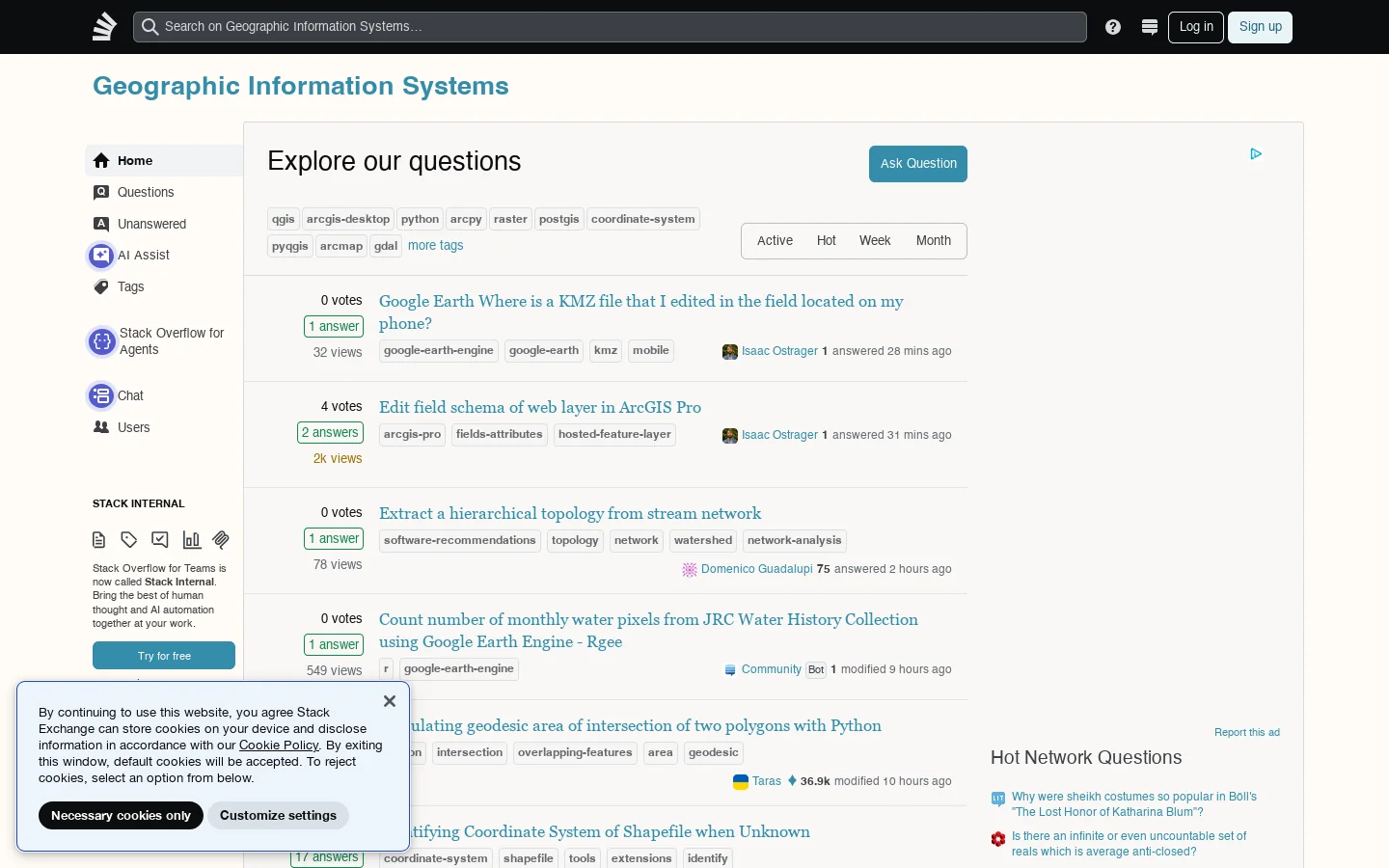Open the sheikh costumes hot network question
The height and width of the screenshot is (868, 1389).
click(1134, 805)
